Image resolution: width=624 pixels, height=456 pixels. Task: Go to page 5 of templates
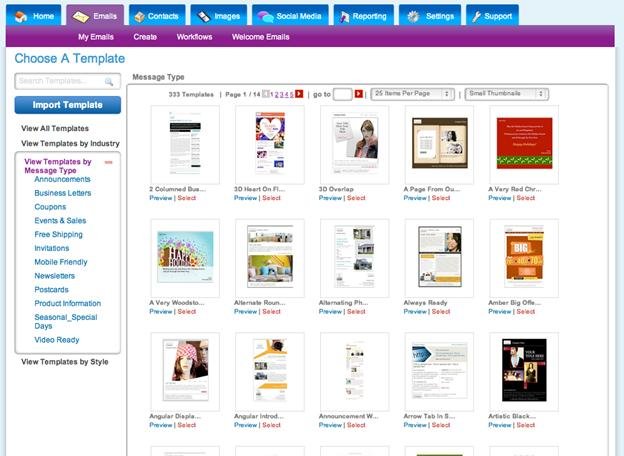tap(292, 95)
